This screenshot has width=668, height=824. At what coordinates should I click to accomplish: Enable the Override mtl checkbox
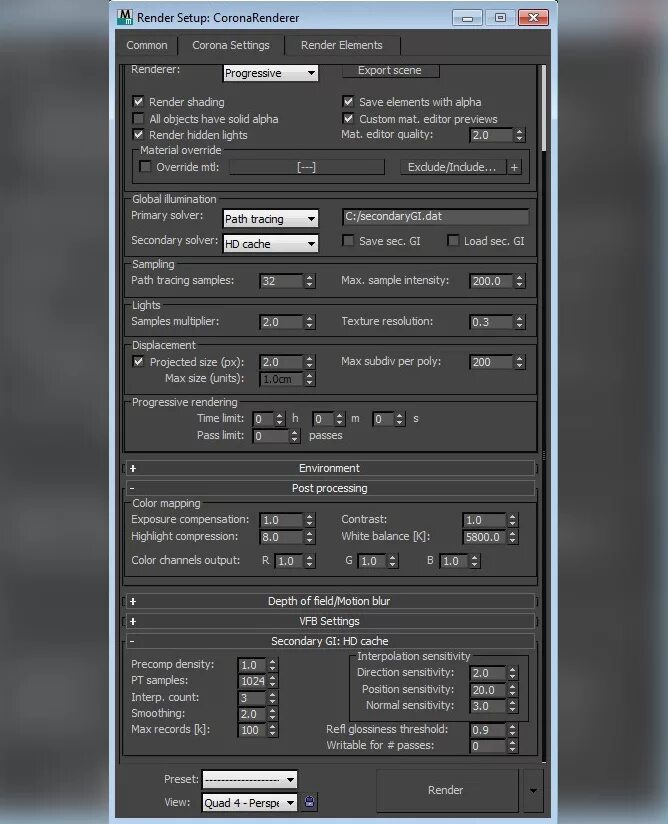145,167
